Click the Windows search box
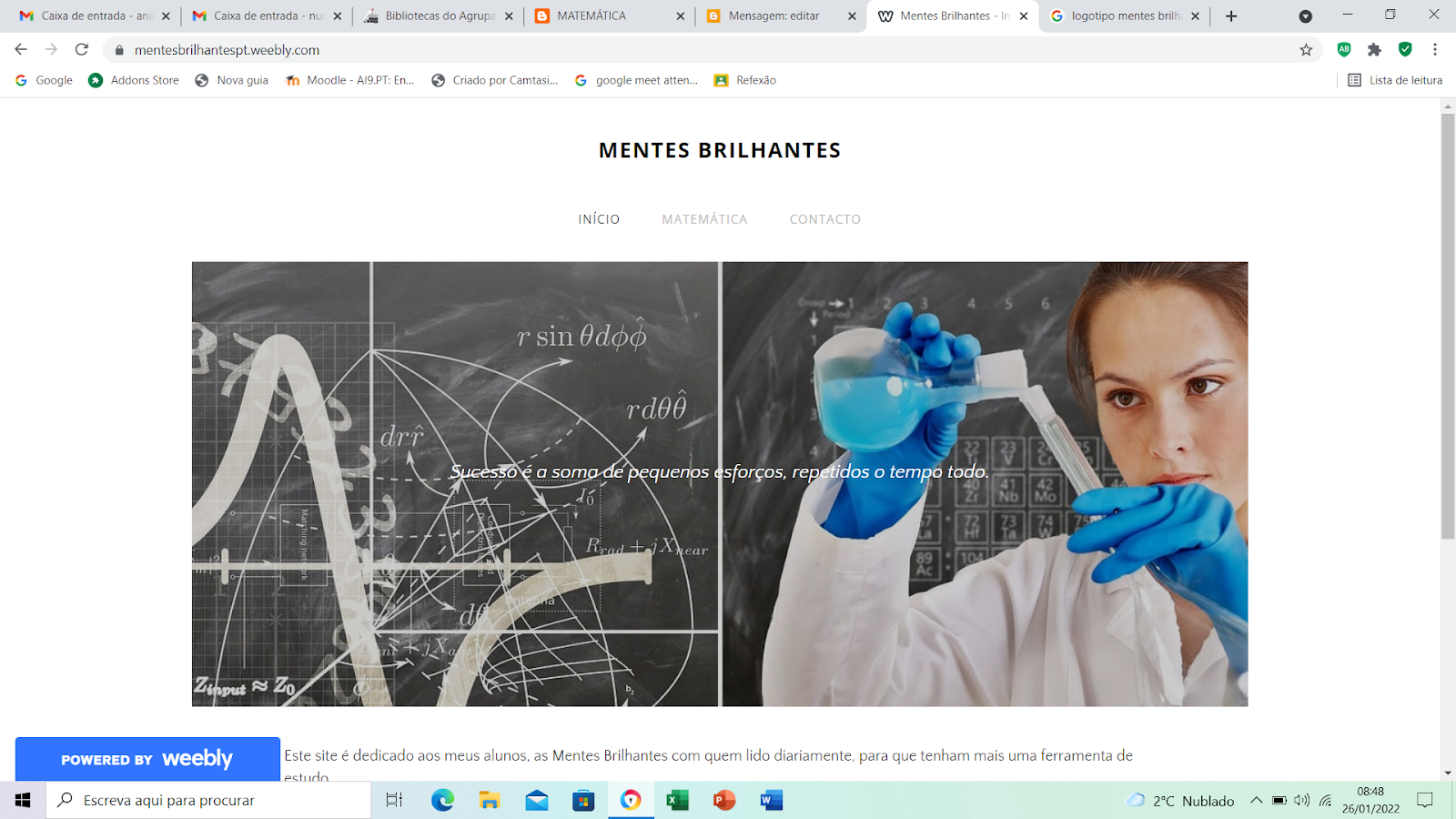 pos(208,800)
